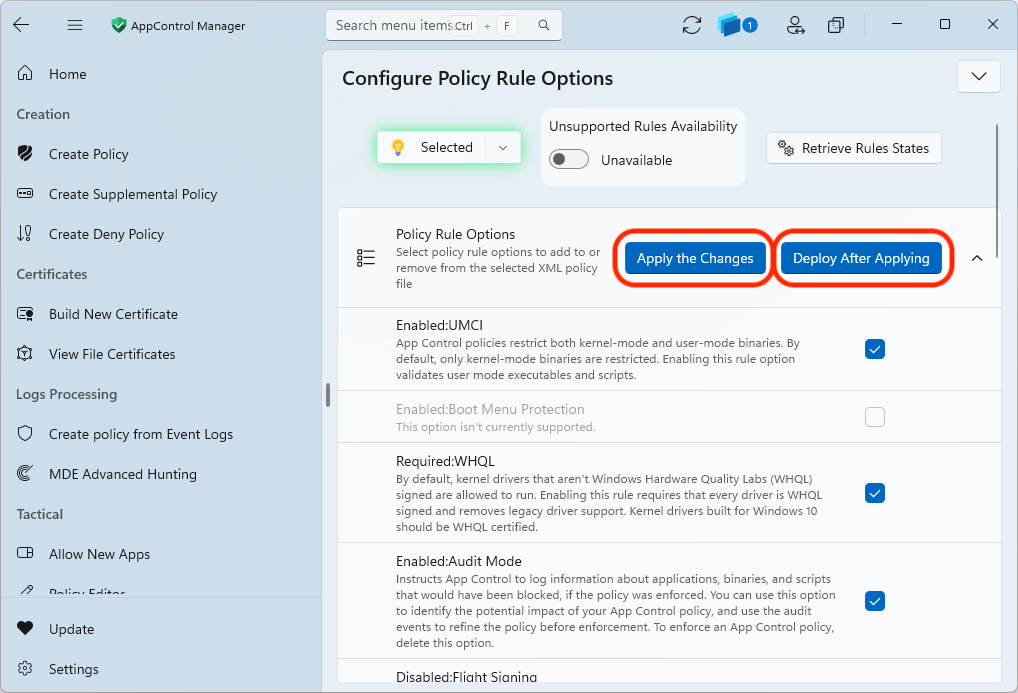Click the Update heart icon
1018x693 pixels.
tap(25, 628)
